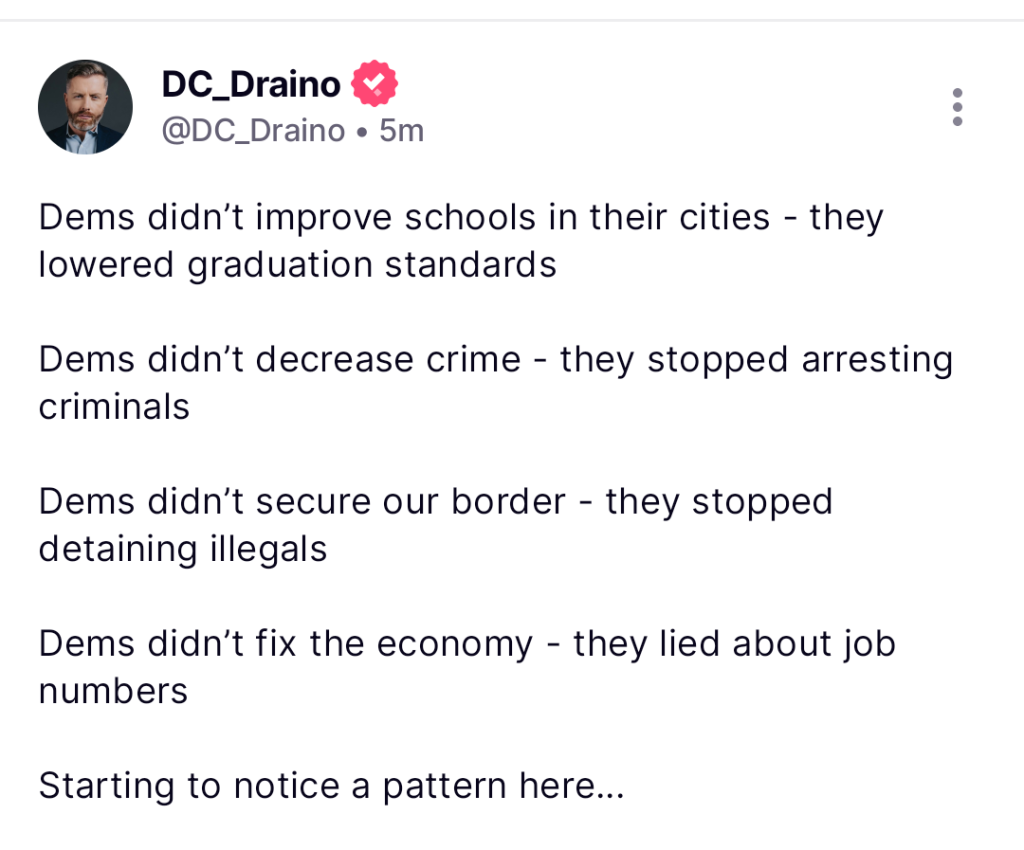The height and width of the screenshot is (850, 1024).
Task: Open the @DC_Draino handle link
Action: tap(253, 130)
